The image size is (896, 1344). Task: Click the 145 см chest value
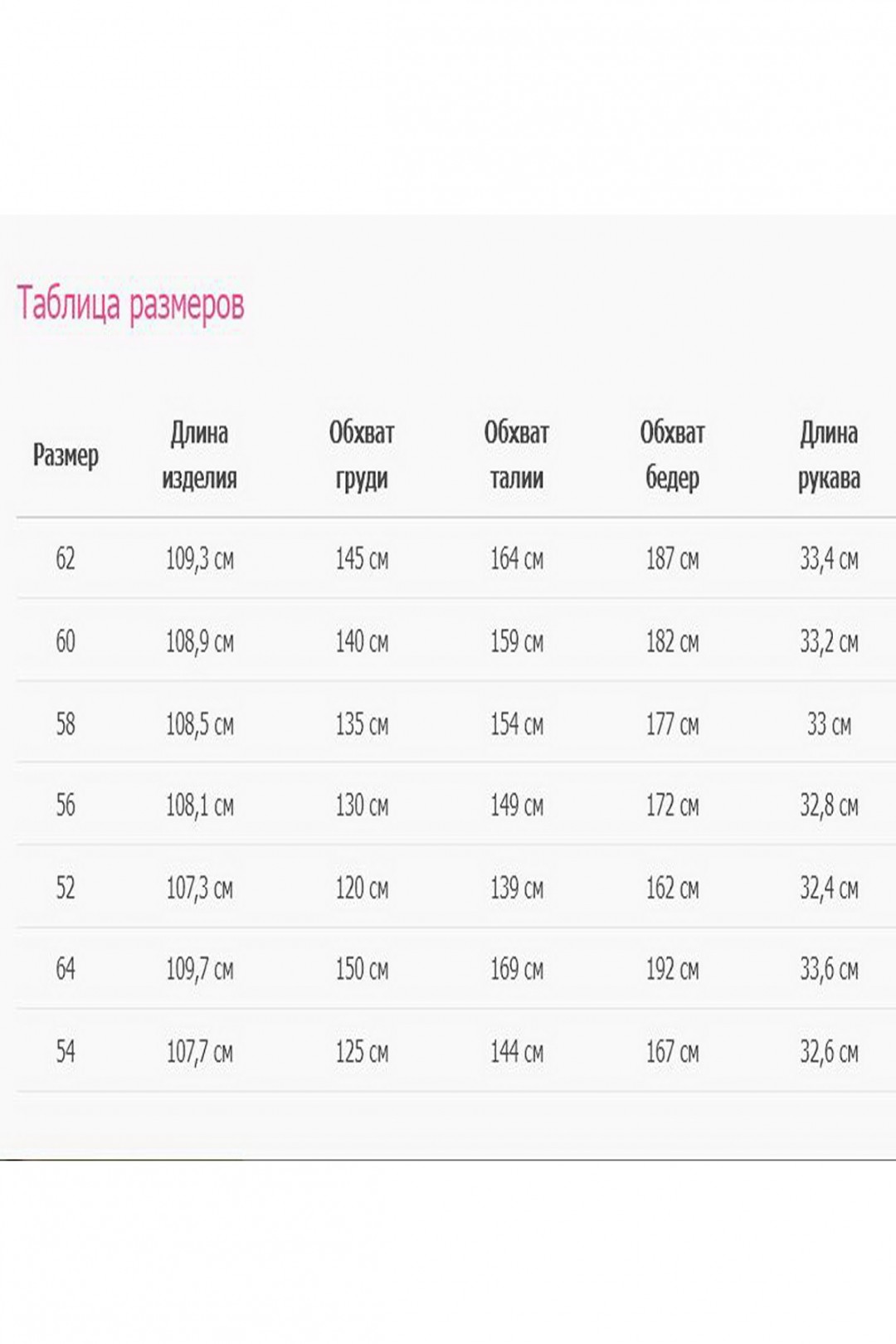[362, 558]
